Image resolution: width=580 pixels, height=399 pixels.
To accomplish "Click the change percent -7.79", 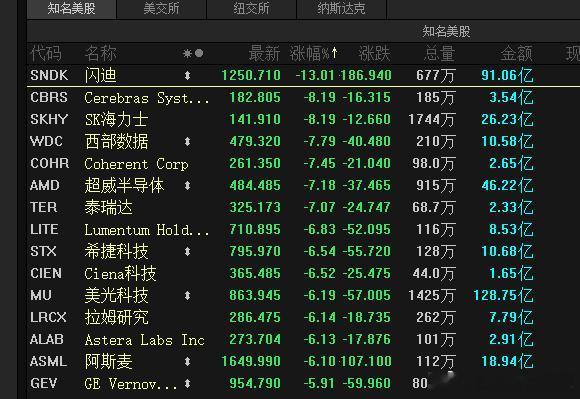I will coord(320,142).
